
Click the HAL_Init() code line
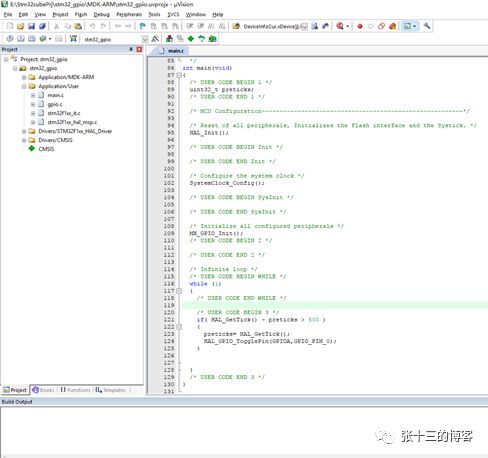coord(209,133)
